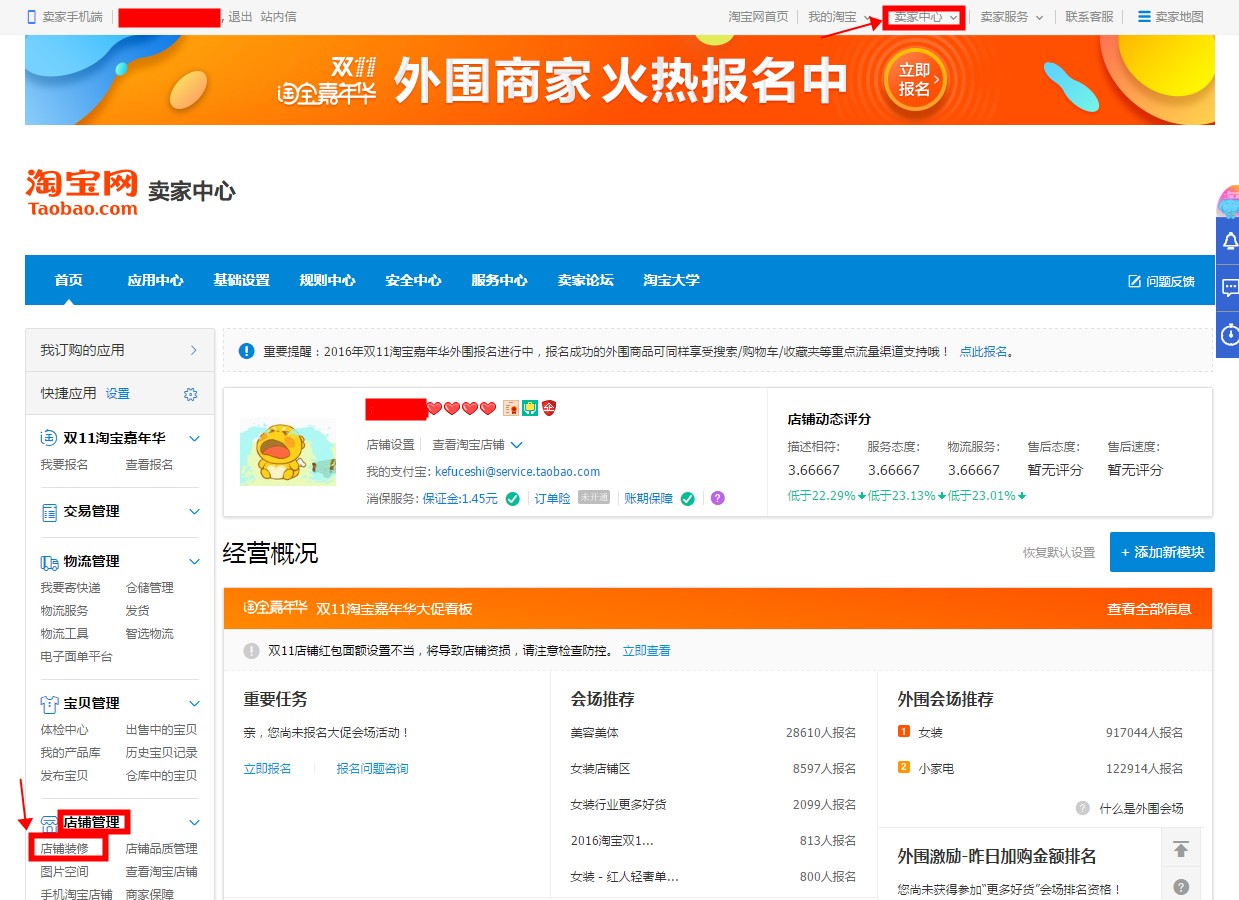Screen dimensions: 1239x900
Task: Open the 淘宝大学 menu item
Action: (670, 280)
